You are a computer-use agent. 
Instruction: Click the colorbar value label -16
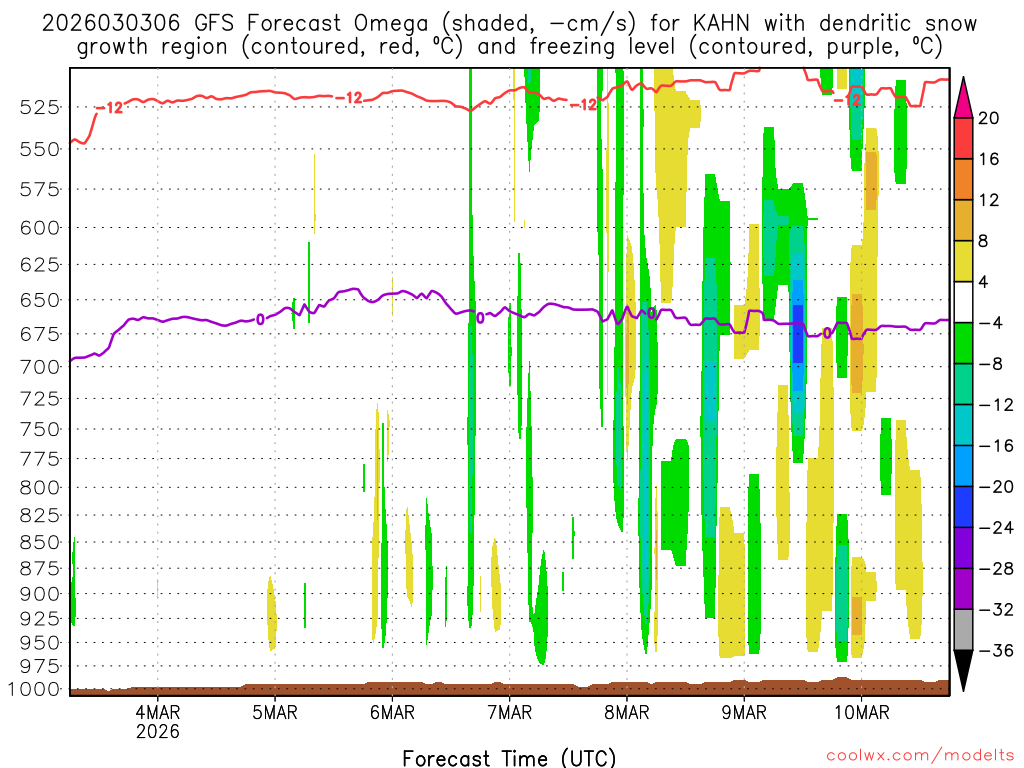pyautogui.click(x=996, y=446)
